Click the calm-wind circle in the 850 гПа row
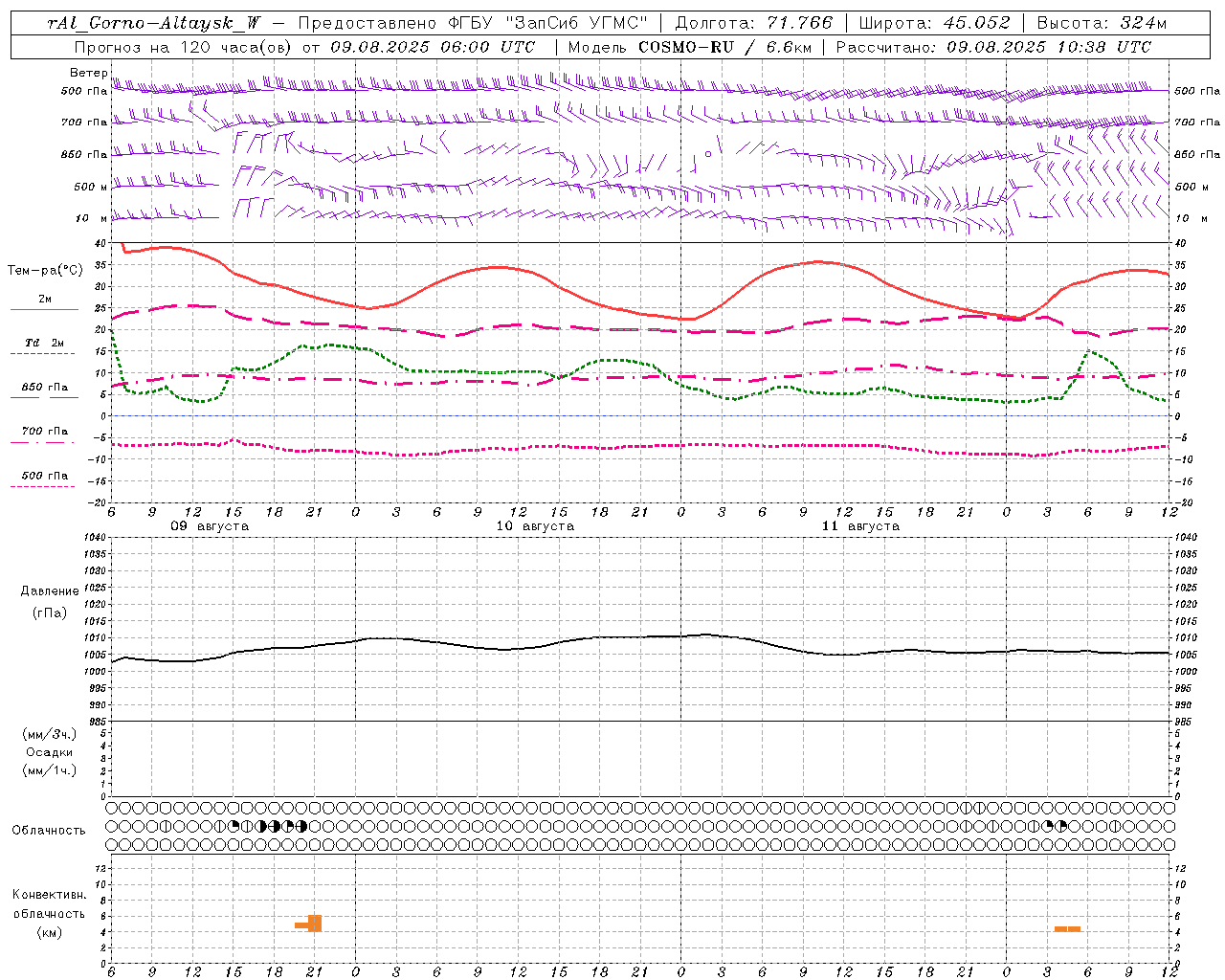 click(x=708, y=153)
